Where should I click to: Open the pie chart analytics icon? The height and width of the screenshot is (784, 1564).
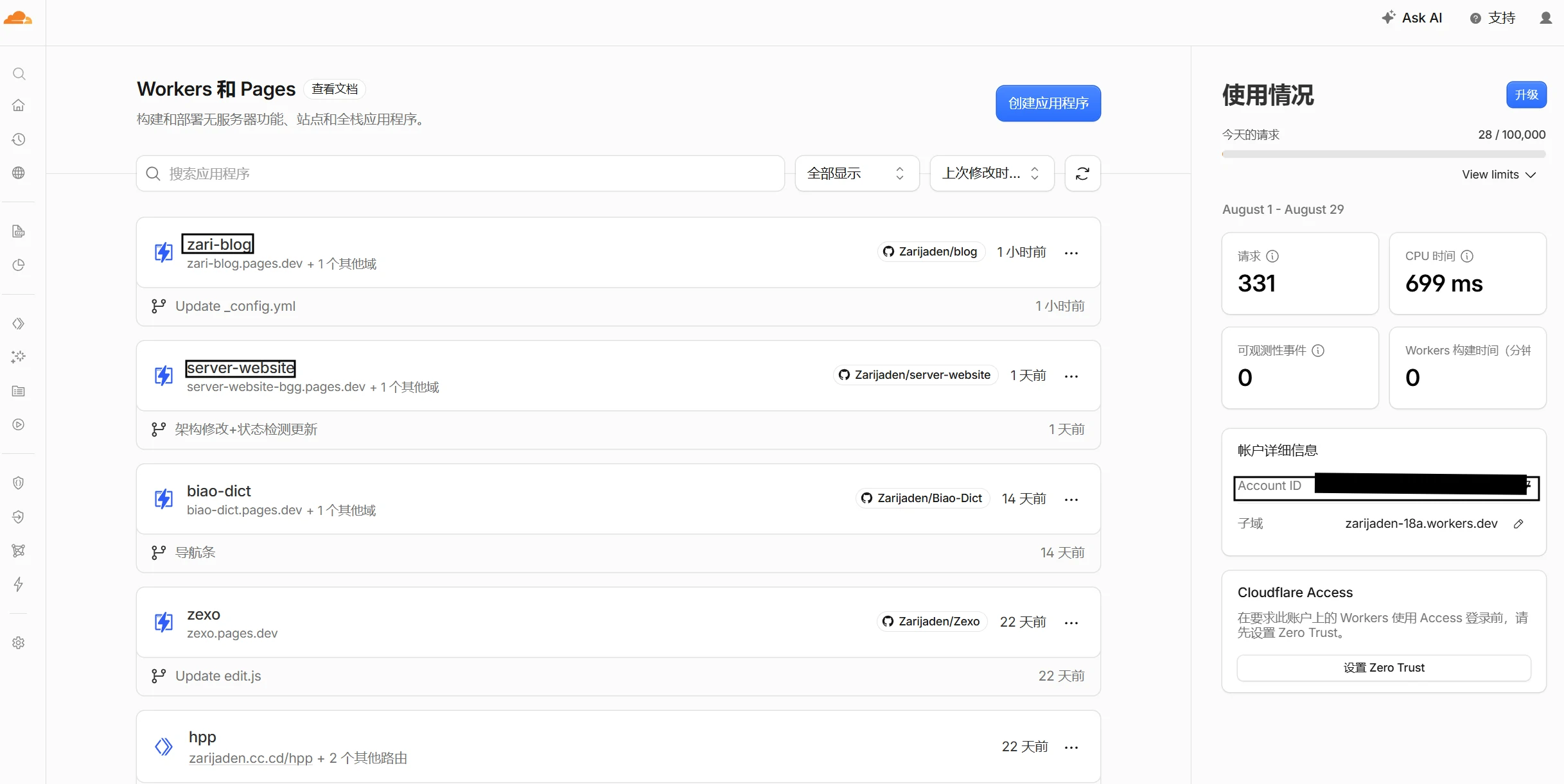pos(19,265)
